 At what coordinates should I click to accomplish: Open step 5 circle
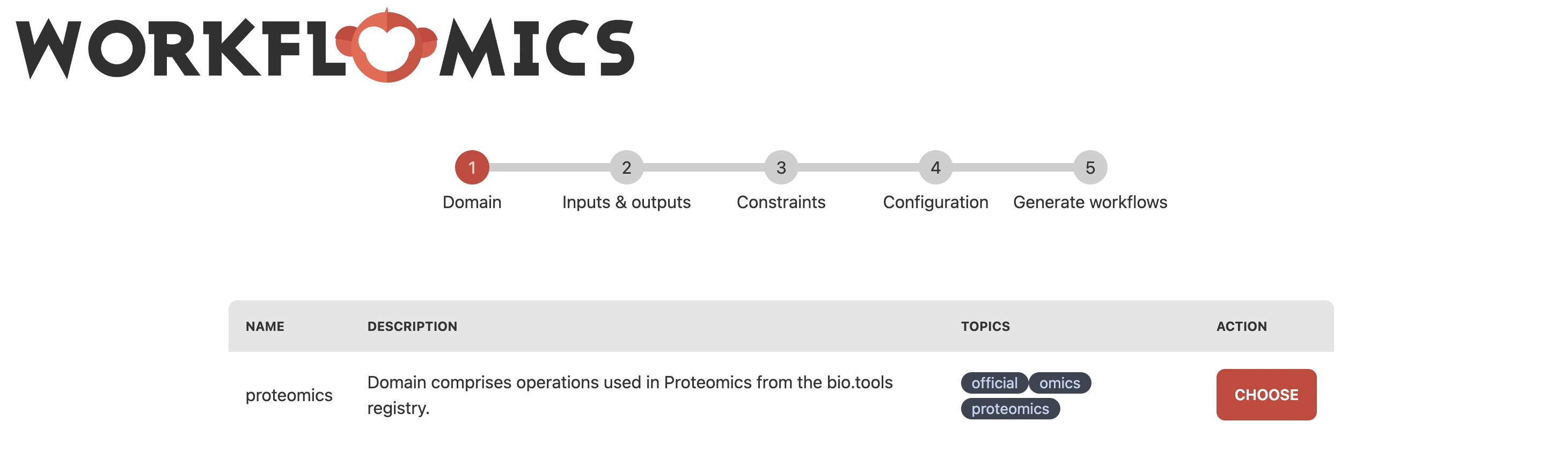point(1090,167)
